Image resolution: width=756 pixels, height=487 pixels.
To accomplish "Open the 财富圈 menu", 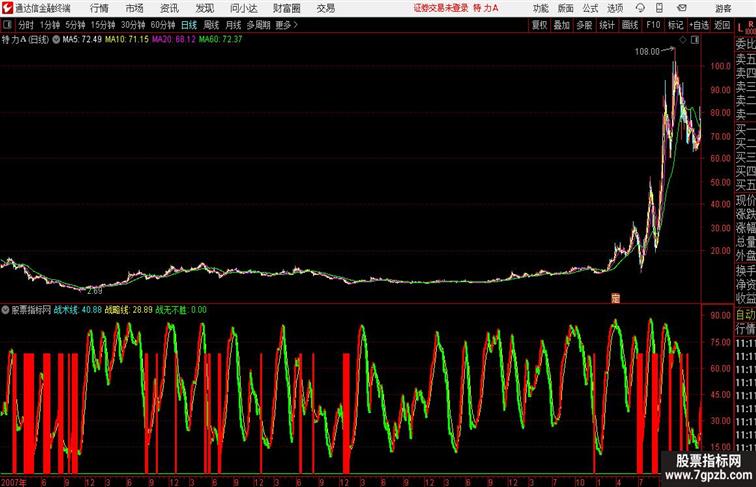I will tap(287, 8).
